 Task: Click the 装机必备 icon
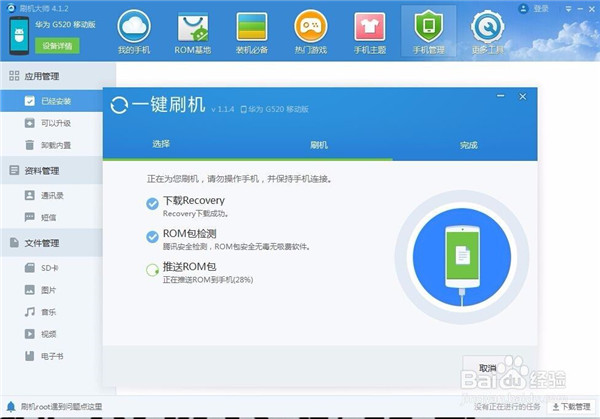click(x=252, y=27)
